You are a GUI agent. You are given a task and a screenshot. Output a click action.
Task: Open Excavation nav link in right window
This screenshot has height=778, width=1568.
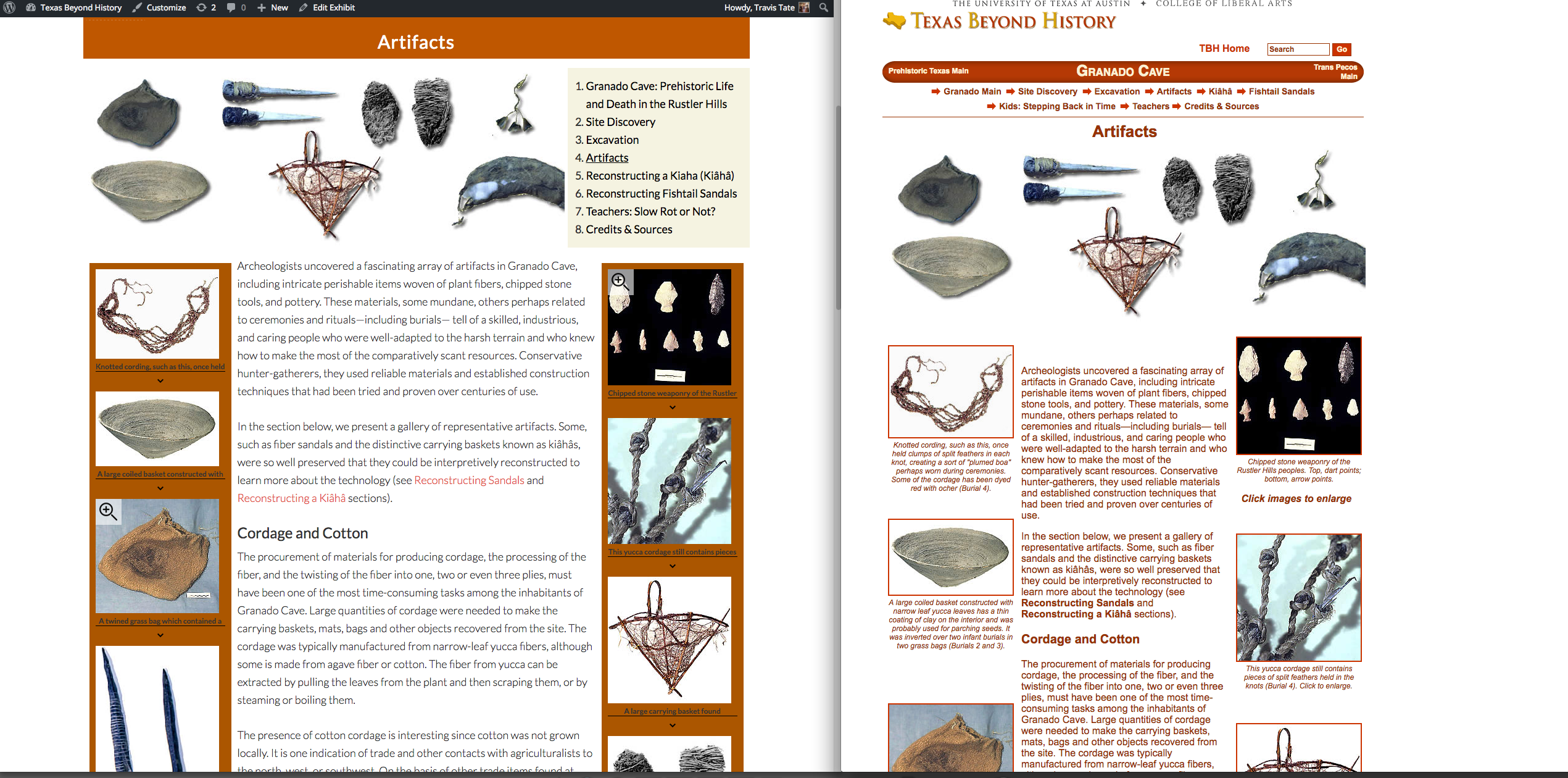1117,91
